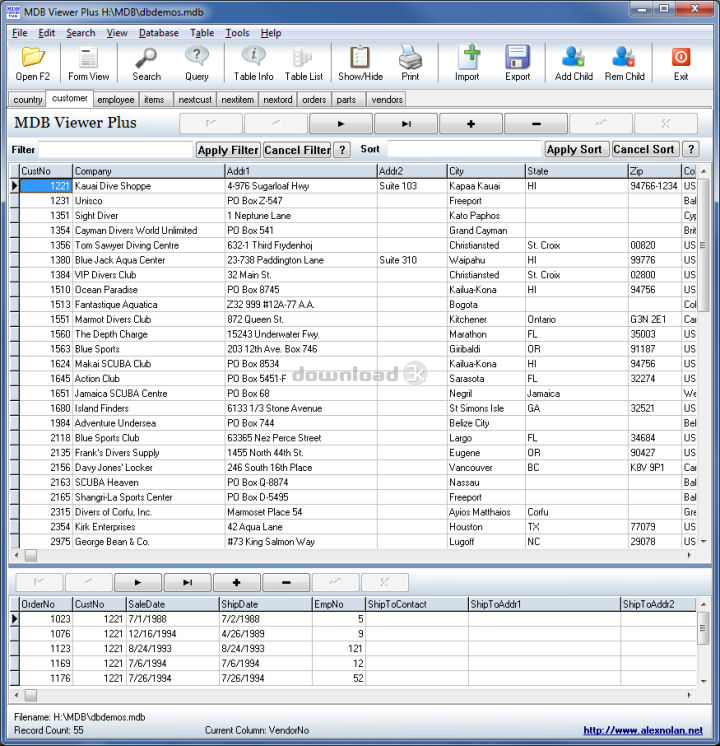Go to next record in top navigator

click(x=340, y=124)
